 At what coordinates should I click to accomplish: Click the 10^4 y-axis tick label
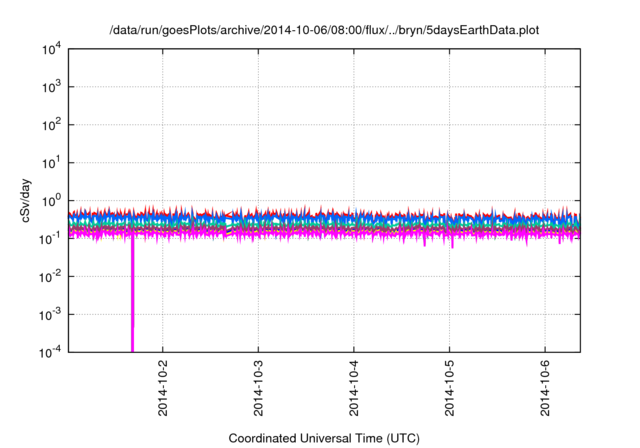pyautogui.click(x=51, y=50)
